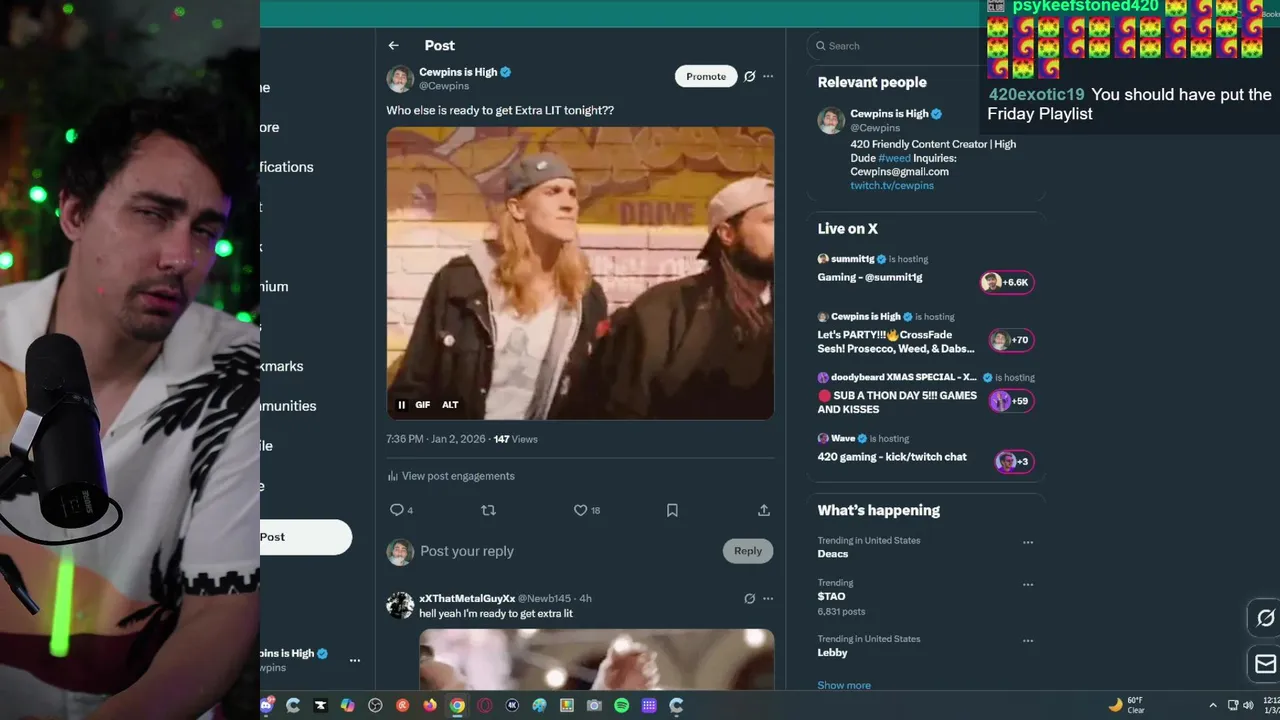Open Let's PARTY CrossFade Sesh live space
The width and height of the screenshot is (1280, 720).
coord(896,341)
